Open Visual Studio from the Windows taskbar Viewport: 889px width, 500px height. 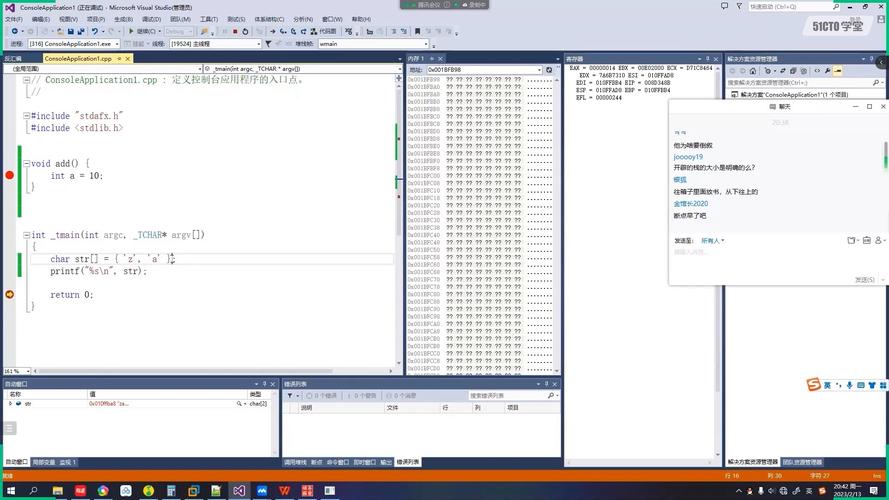[238, 491]
